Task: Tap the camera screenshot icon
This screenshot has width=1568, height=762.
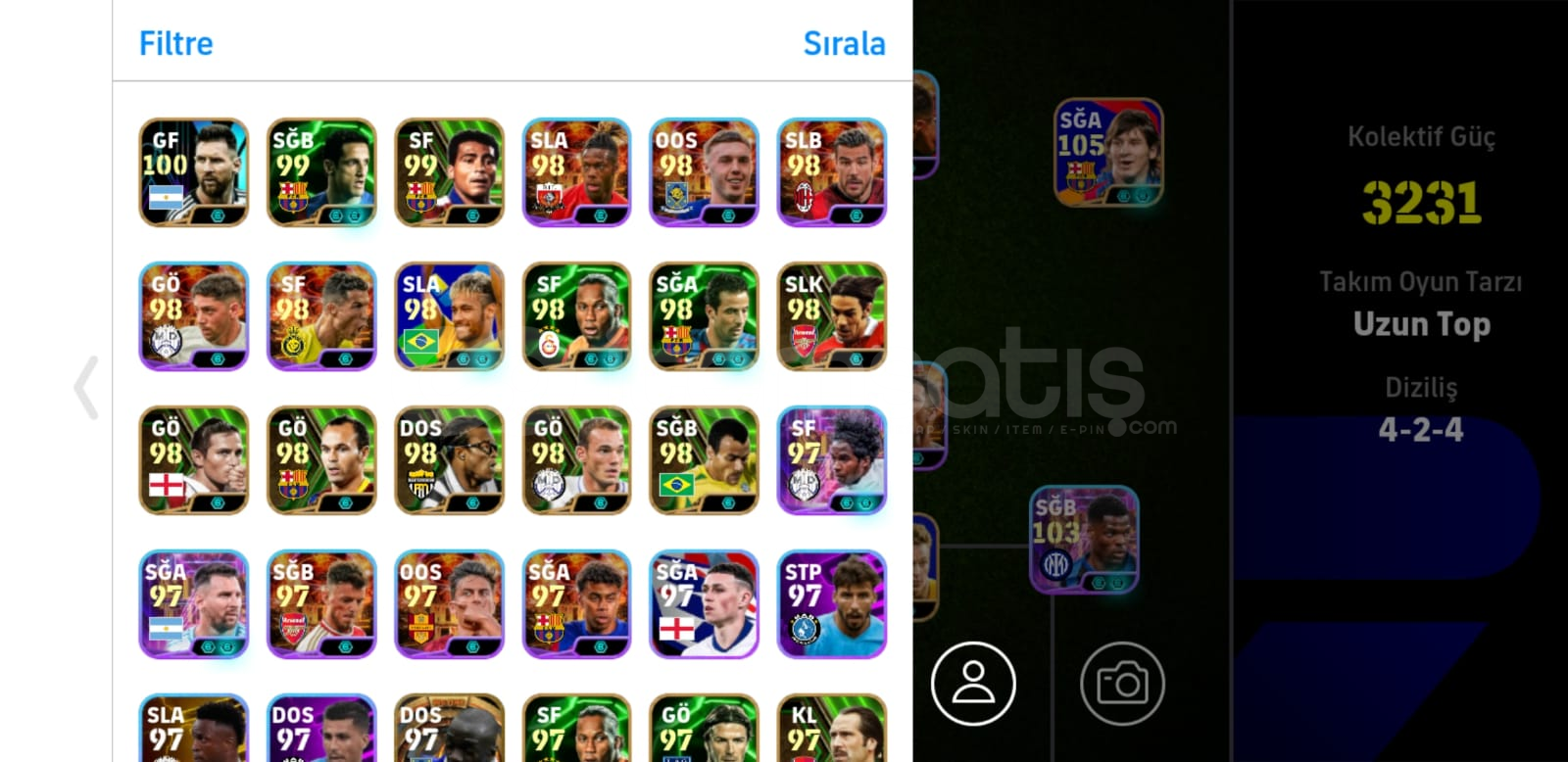Action: (x=1122, y=684)
